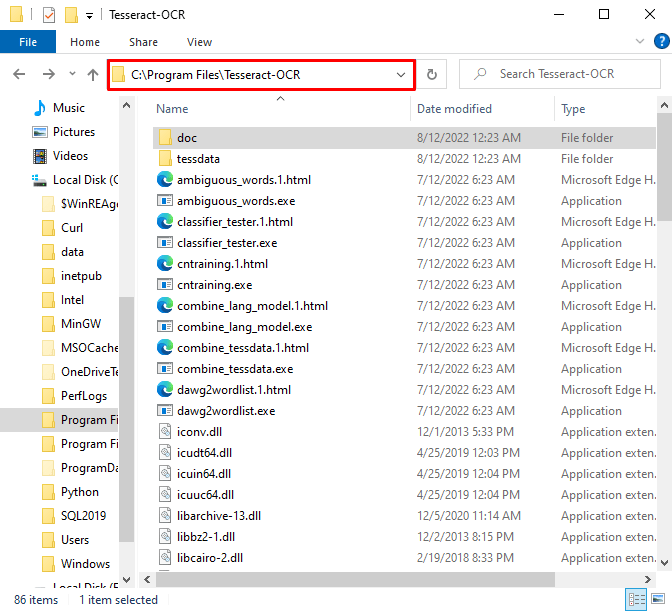This screenshot has height=612, width=672.
Task: Select the inetpub folder in the tree
Action: tap(81, 276)
